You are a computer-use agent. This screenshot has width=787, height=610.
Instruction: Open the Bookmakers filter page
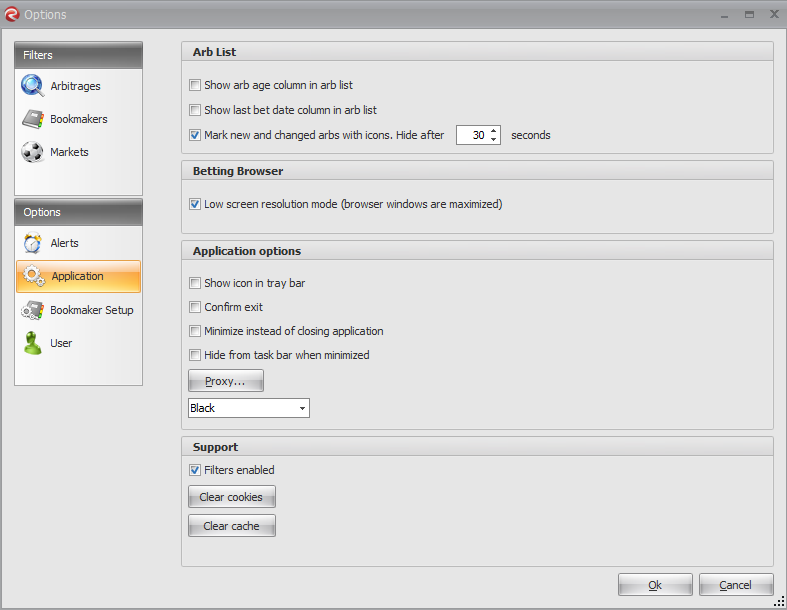(x=78, y=119)
